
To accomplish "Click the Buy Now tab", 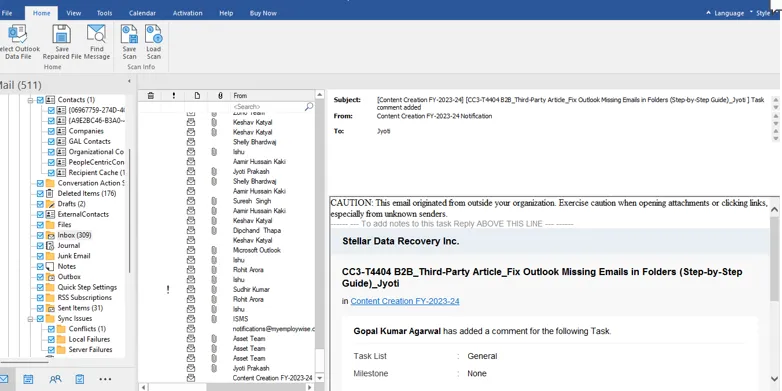I will pyautogui.click(x=263, y=13).
